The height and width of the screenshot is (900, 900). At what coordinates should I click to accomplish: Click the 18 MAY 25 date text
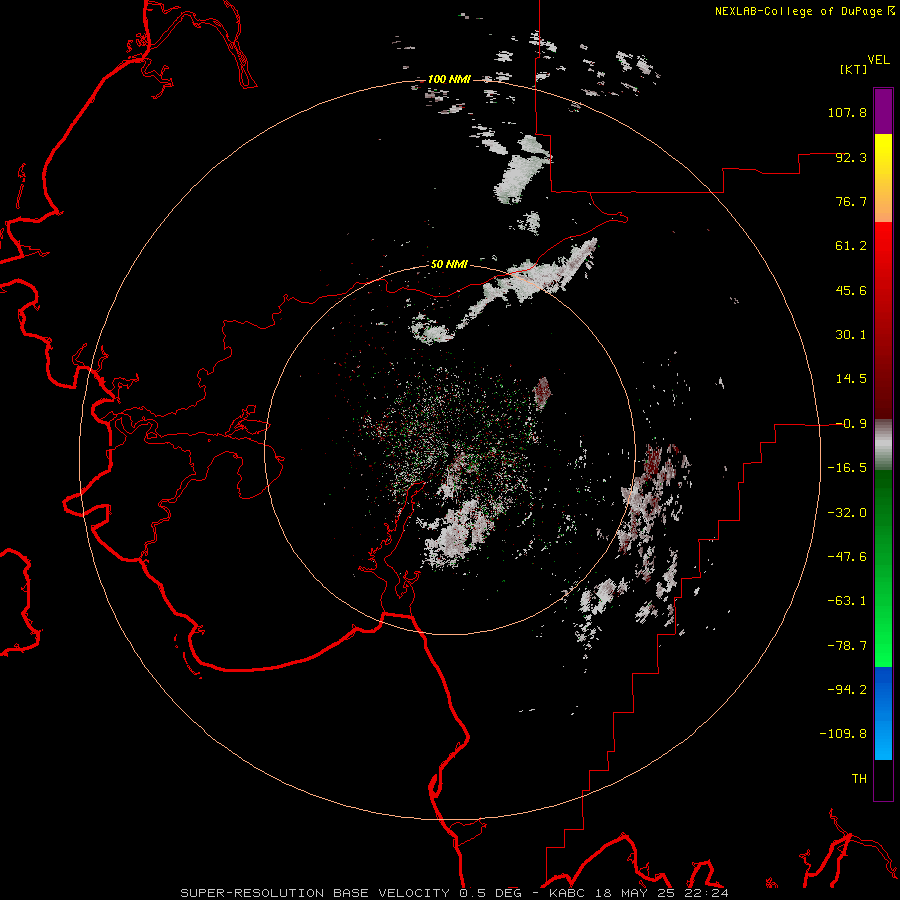click(x=636, y=893)
